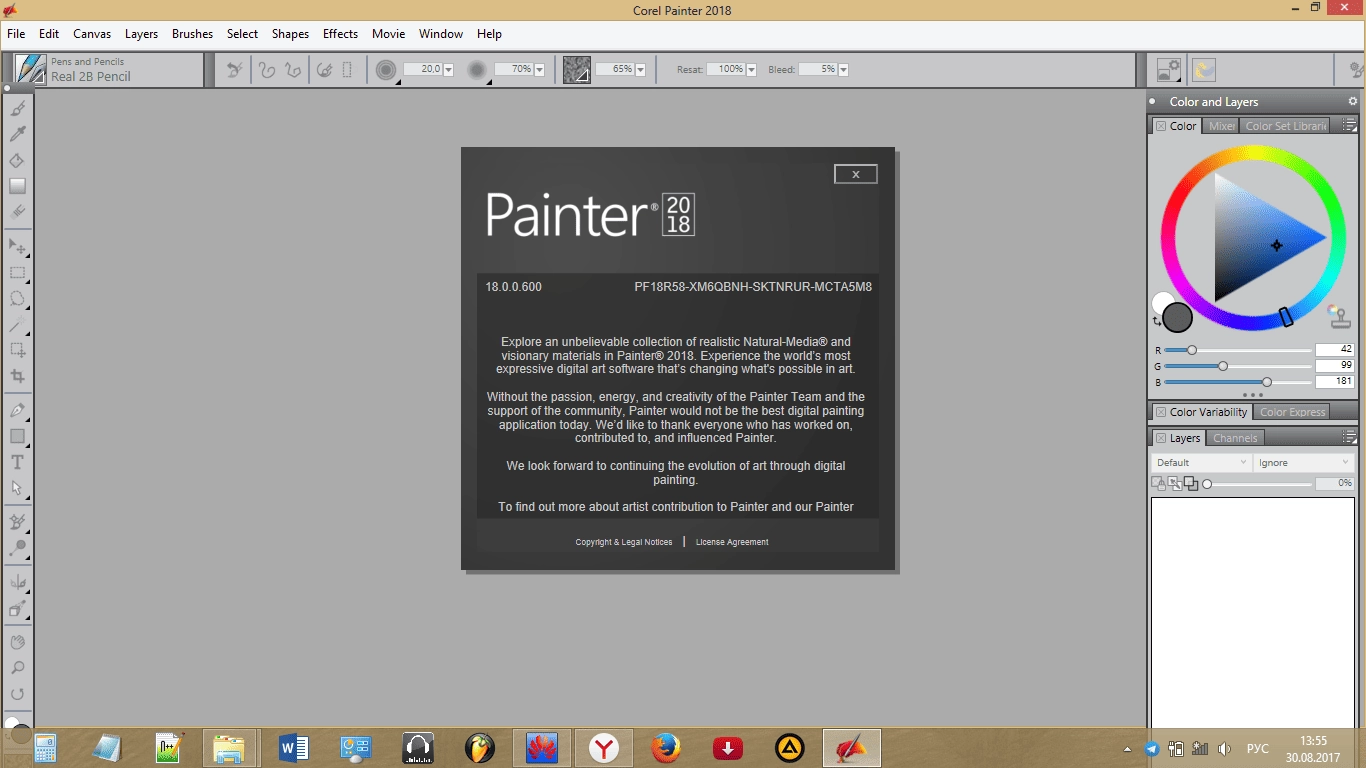Open the Color and Layers panel options gear
This screenshot has width=1366, height=768.
pos(1352,101)
